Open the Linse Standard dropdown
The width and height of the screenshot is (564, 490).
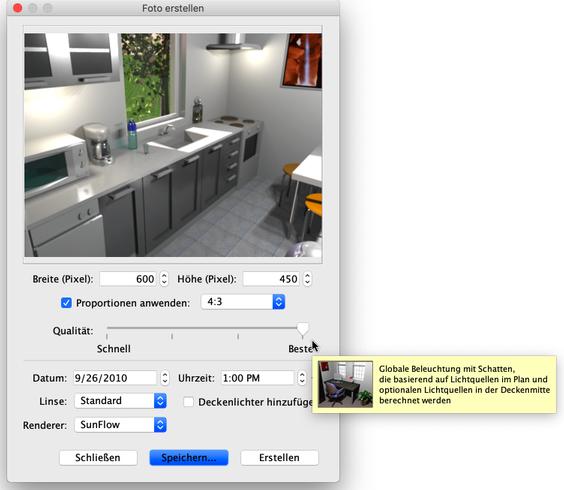point(120,401)
